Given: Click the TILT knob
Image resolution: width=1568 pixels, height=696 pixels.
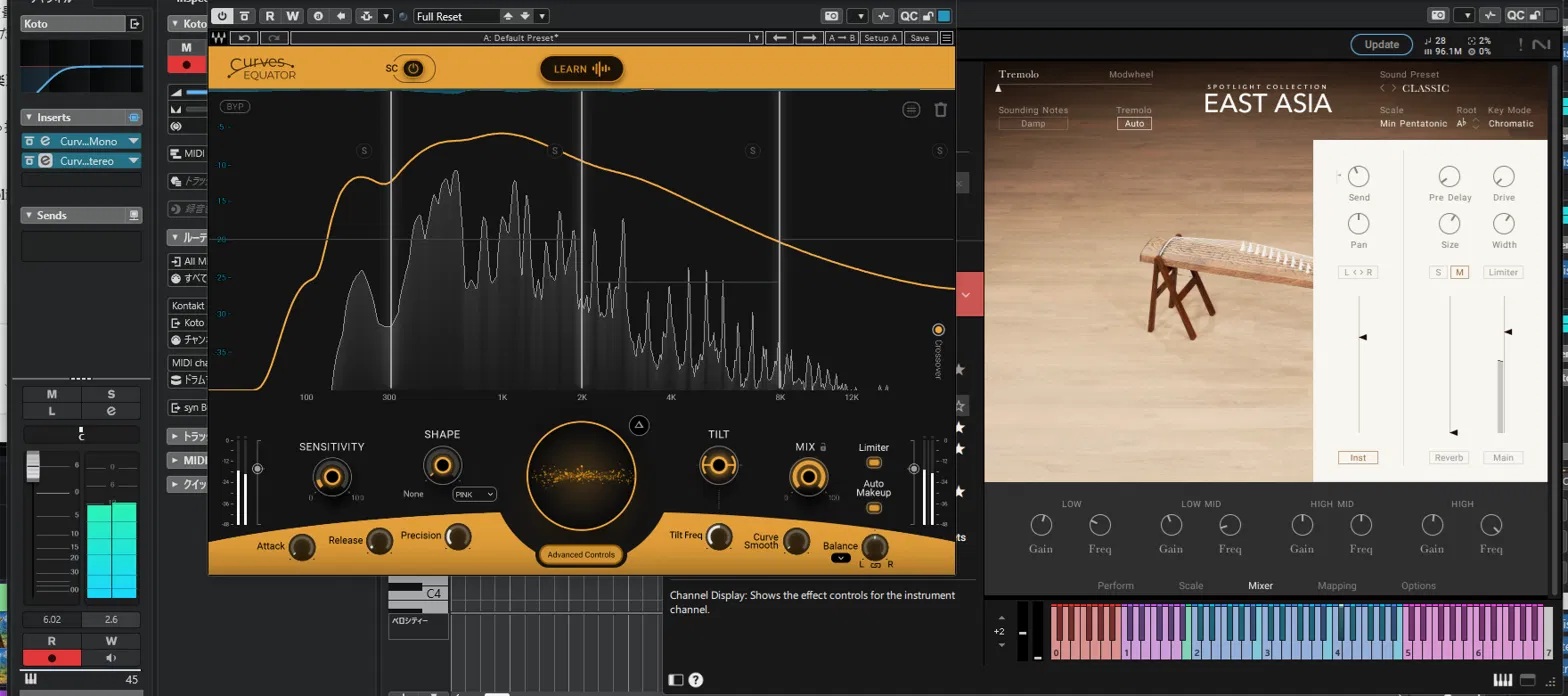Looking at the screenshot, I should (718, 465).
